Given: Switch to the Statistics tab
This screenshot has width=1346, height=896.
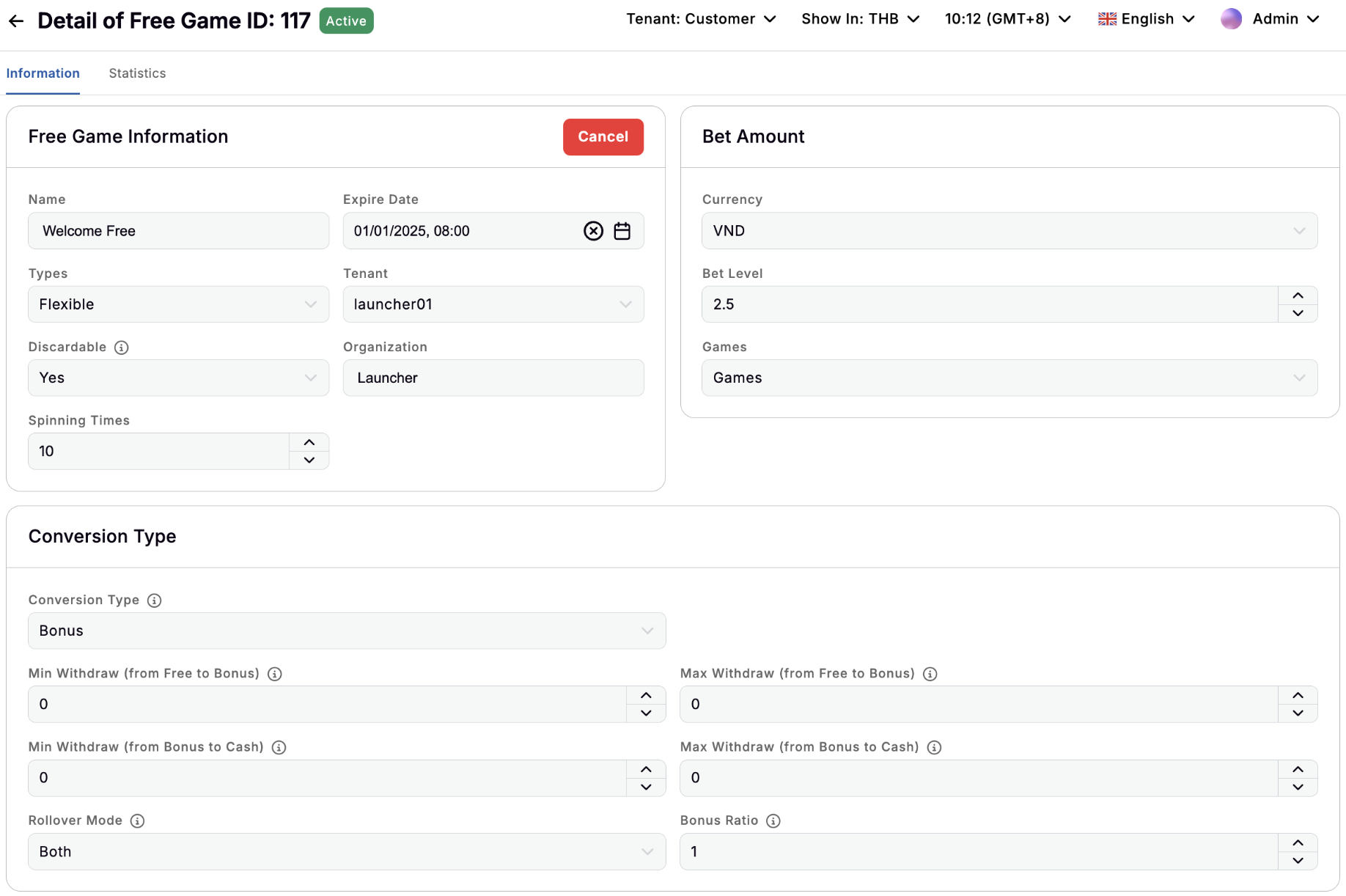Looking at the screenshot, I should pos(137,73).
